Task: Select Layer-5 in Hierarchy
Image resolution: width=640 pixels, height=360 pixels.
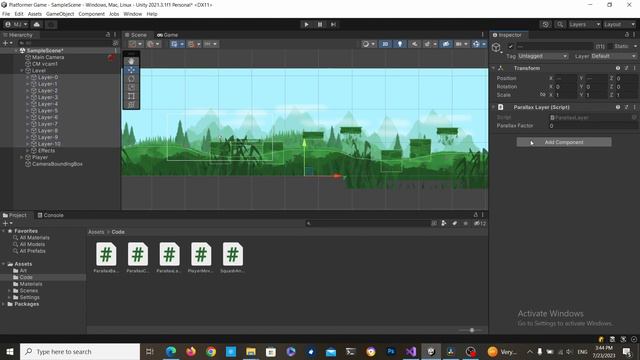Action: point(47,111)
